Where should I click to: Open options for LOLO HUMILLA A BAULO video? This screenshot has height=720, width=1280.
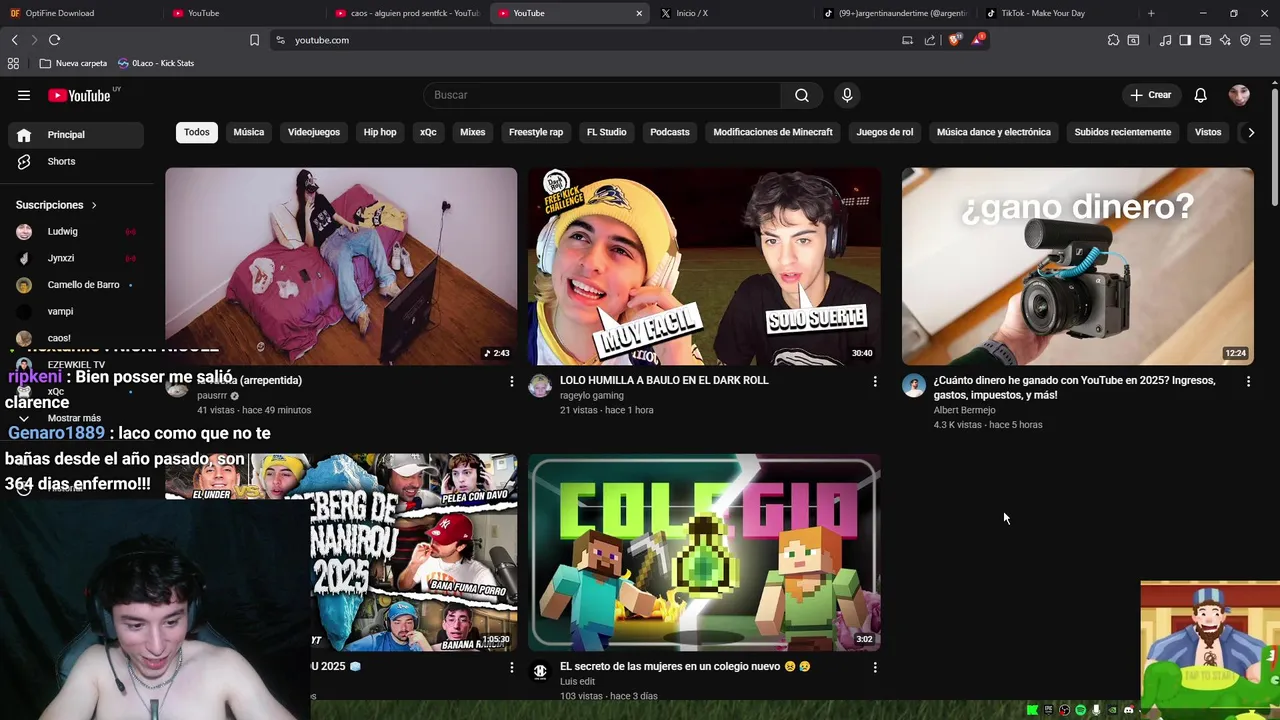[875, 381]
